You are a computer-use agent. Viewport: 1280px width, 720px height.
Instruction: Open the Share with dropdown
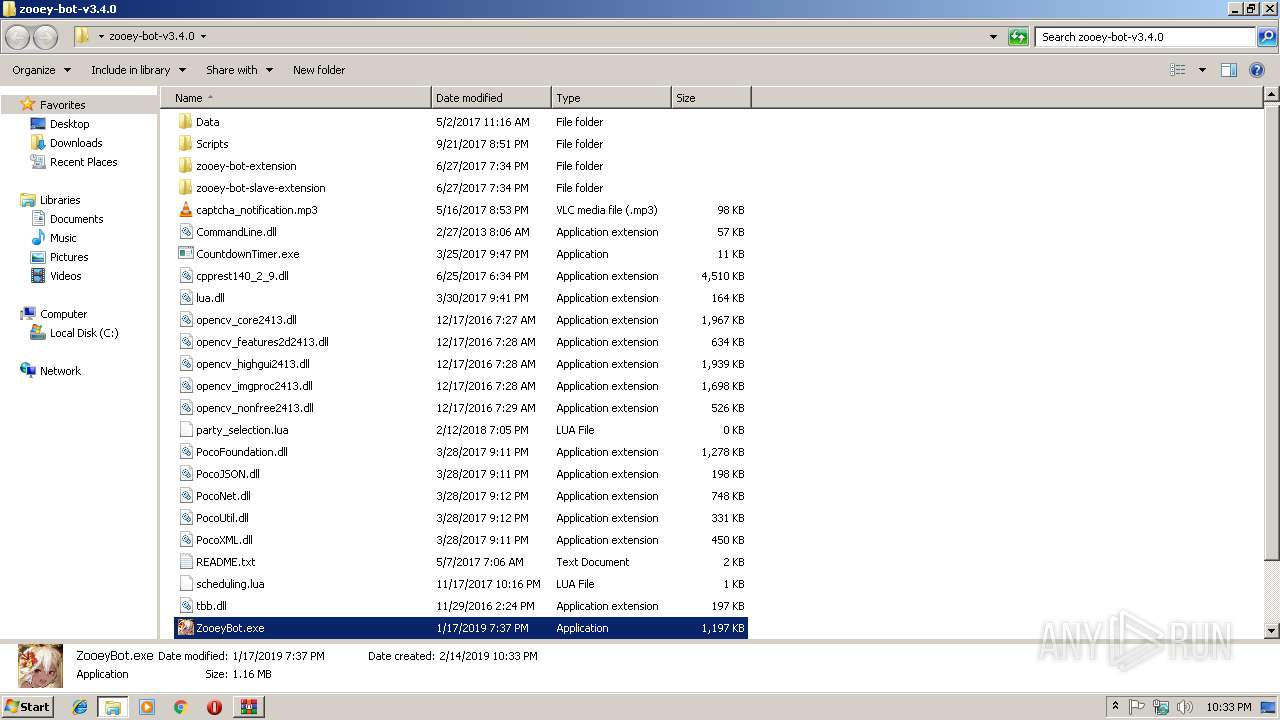click(239, 70)
